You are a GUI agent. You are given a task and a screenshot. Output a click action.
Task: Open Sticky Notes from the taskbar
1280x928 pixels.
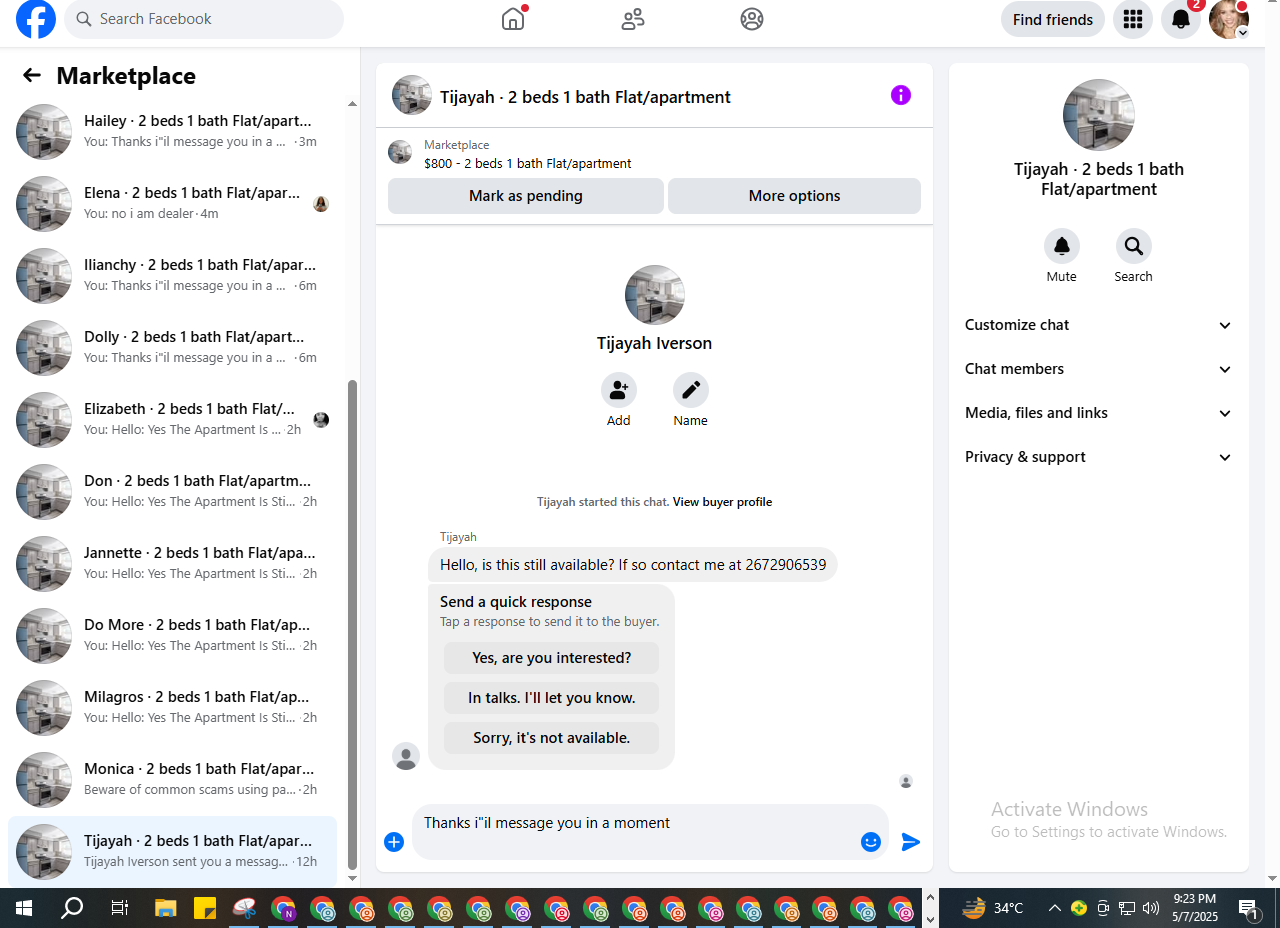[x=205, y=908]
